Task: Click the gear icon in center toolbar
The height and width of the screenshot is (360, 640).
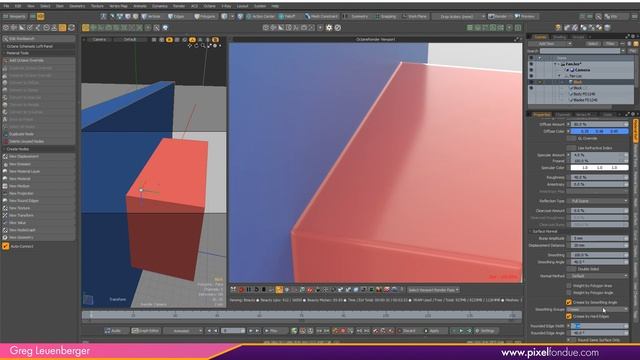Action: point(329,28)
